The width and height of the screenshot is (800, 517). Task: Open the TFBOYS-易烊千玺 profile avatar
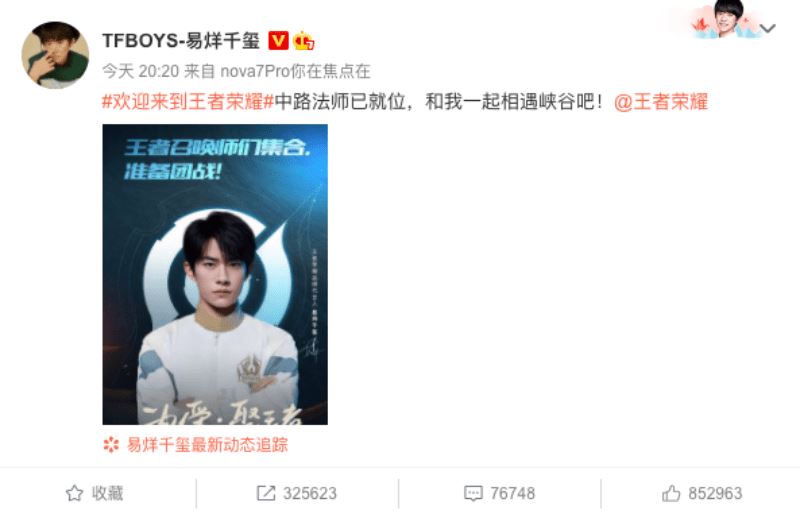55,55
